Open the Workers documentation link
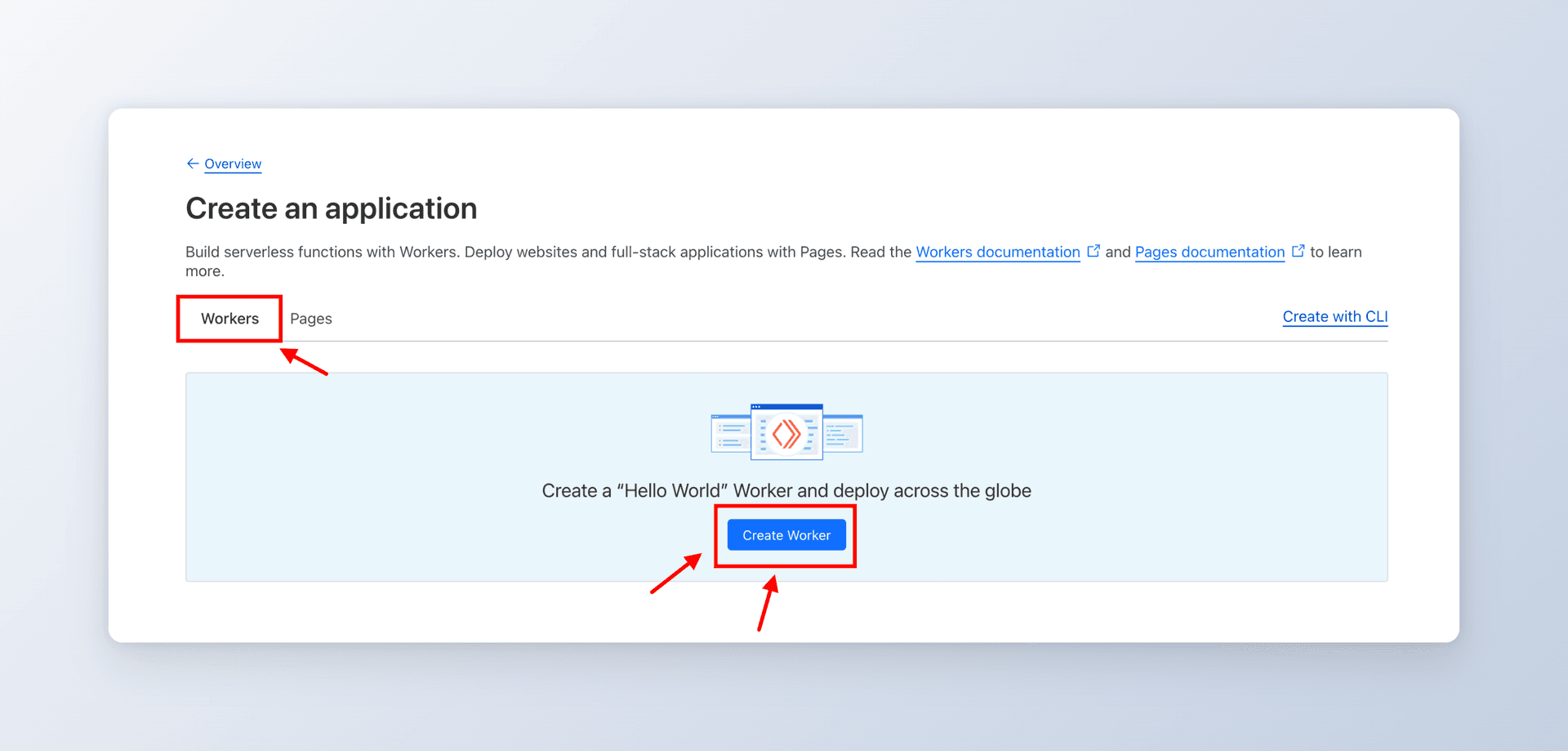The height and width of the screenshot is (751, 1568). (997, 252)
